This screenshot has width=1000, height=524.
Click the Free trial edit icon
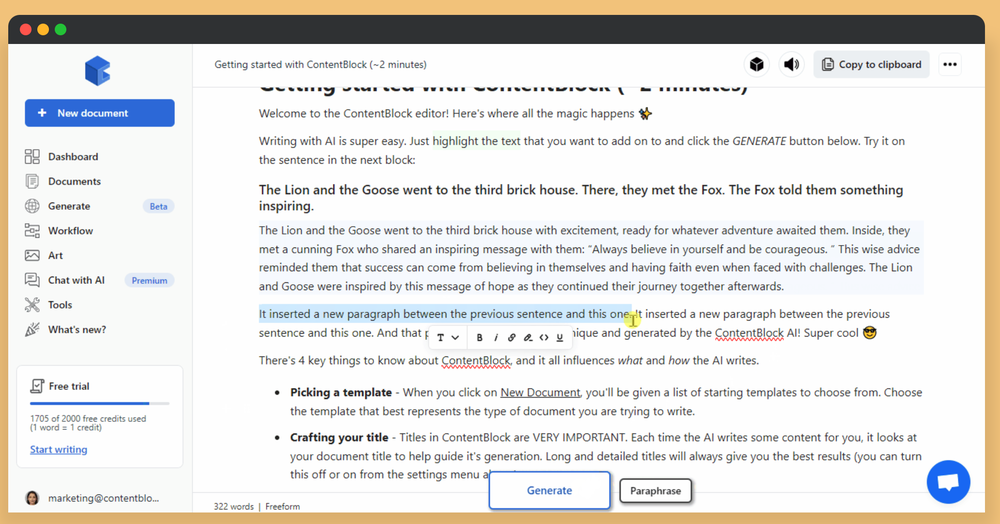[x=37, y=386]
